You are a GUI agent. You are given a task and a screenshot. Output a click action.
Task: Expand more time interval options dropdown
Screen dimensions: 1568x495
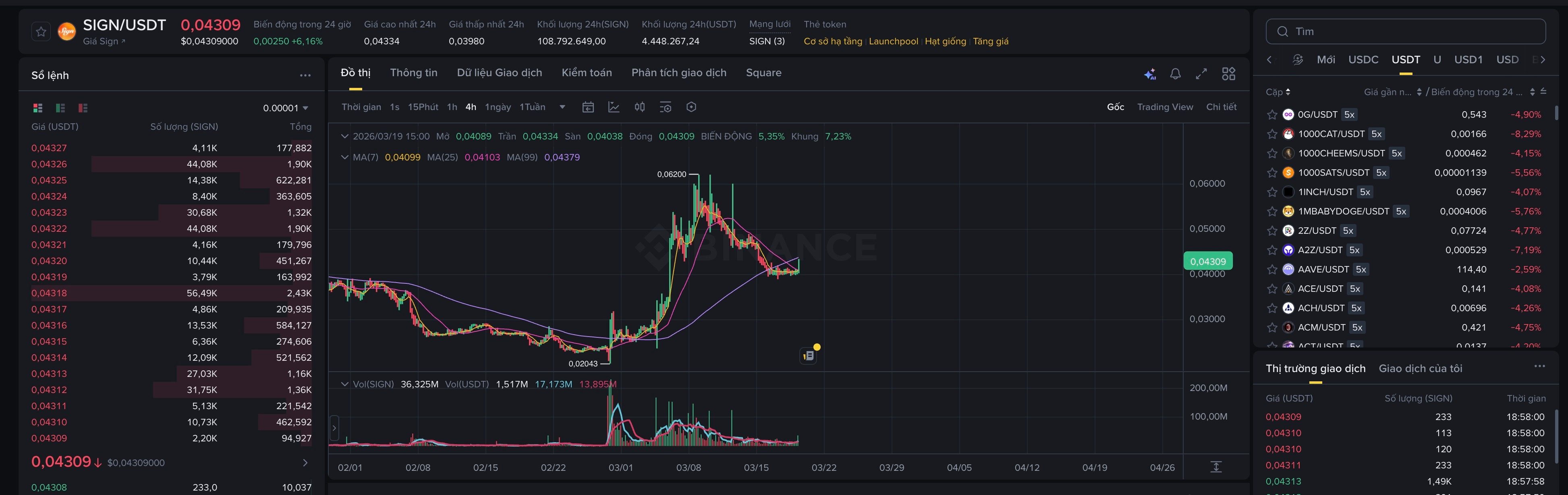pyautogui.click(x=562, y=107)
